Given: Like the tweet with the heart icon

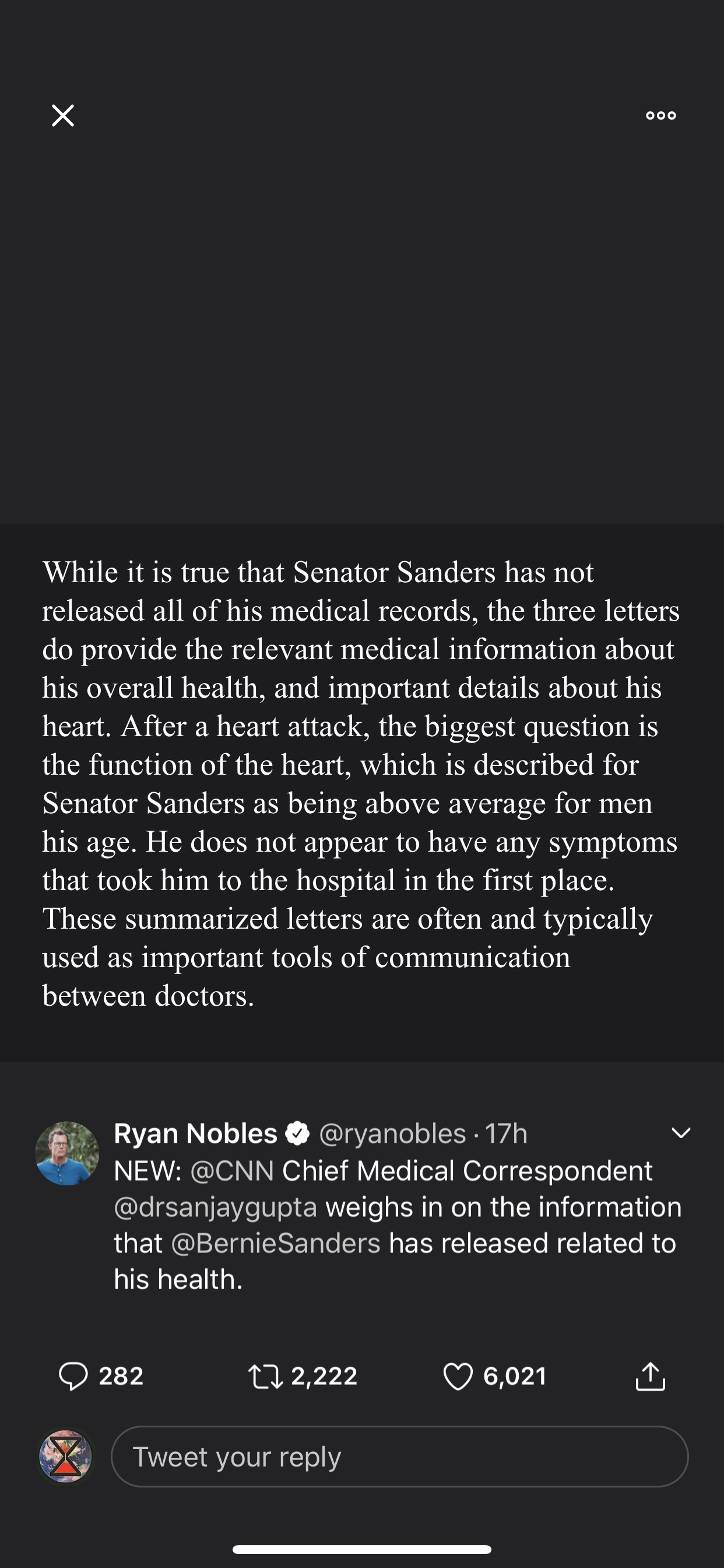Looking at the screenshot, I should click(458, 1376).
